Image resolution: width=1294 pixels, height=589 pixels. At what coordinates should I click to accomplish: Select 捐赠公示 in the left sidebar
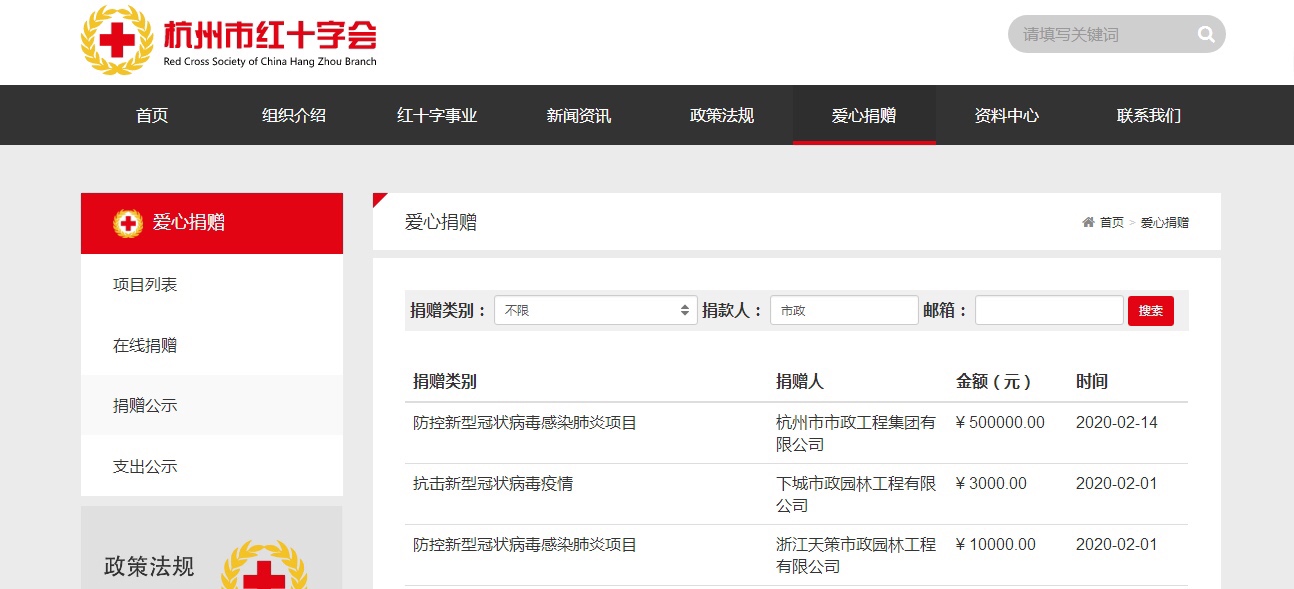click(x=145, y=405)
